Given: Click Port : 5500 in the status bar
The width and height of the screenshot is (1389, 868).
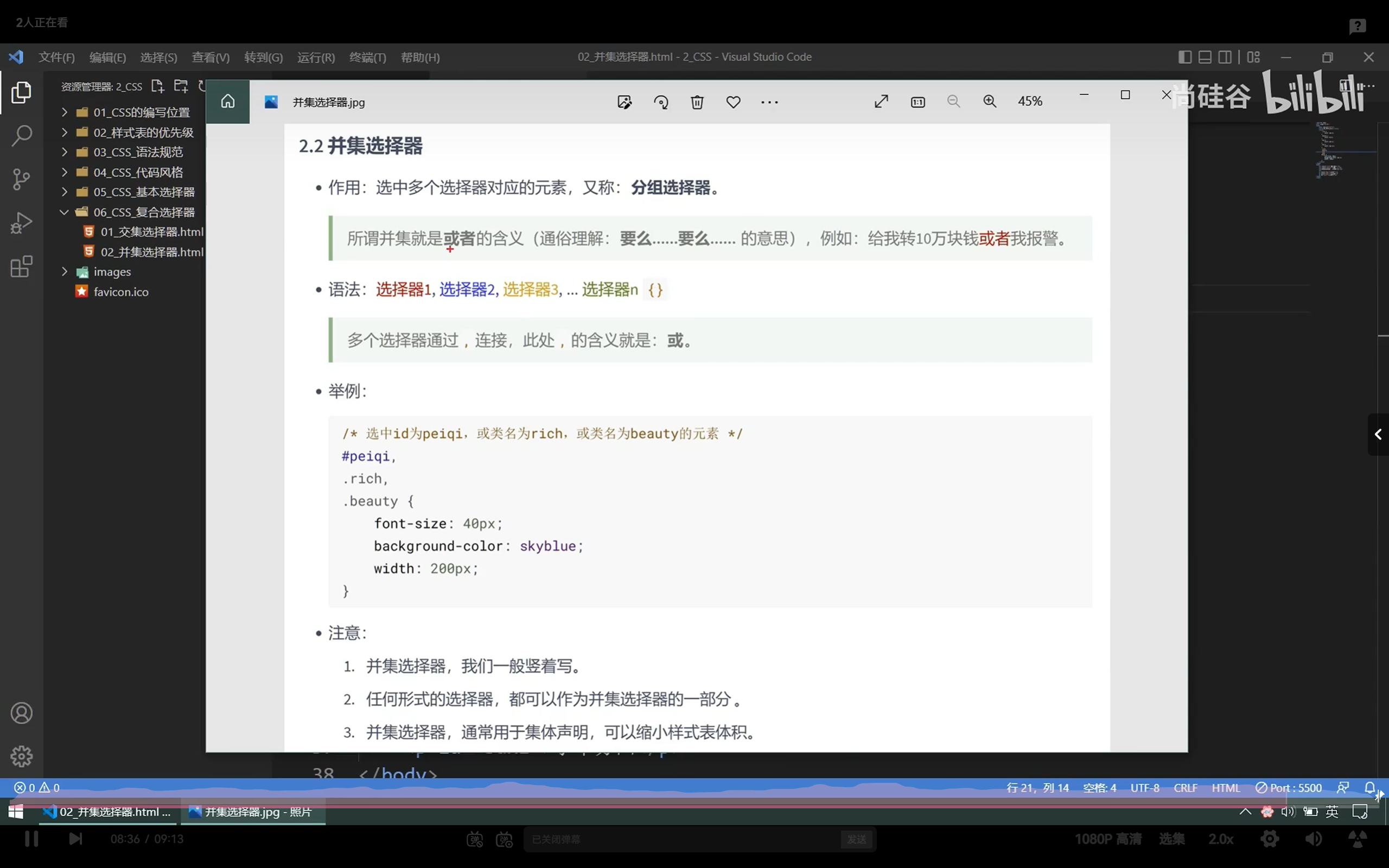Looking at the screenshot, I should pos(1290,787).
